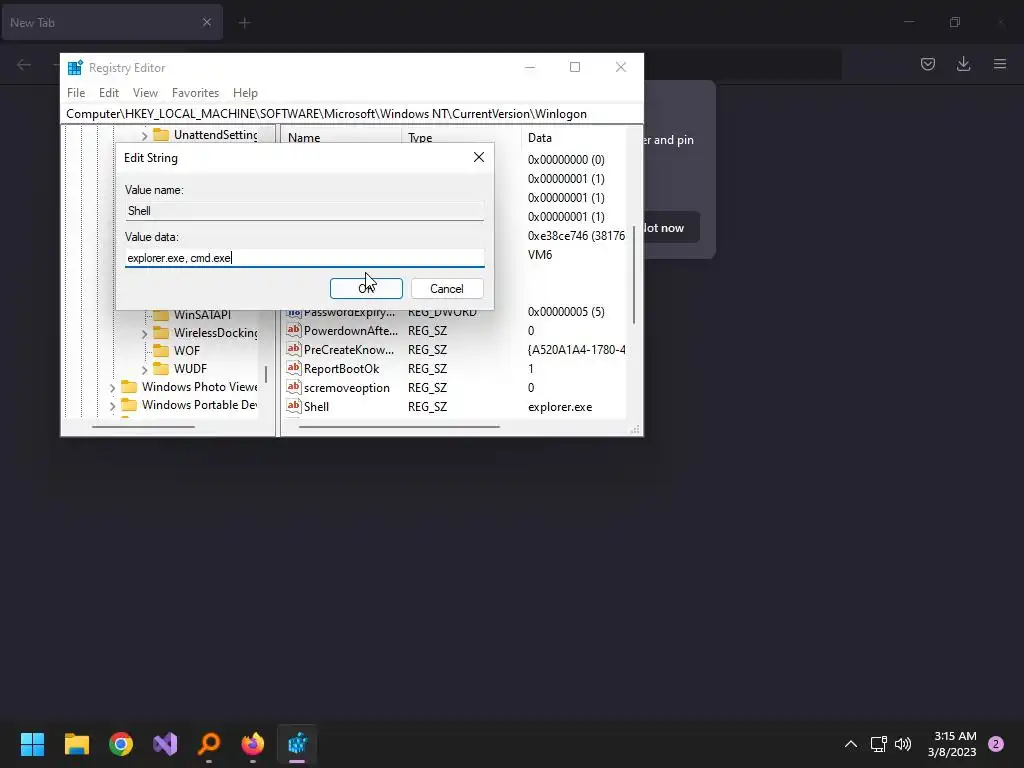Select the ReportBootOk value name
The height and width of the screenshot is (768, 1024).
(341, 369)
